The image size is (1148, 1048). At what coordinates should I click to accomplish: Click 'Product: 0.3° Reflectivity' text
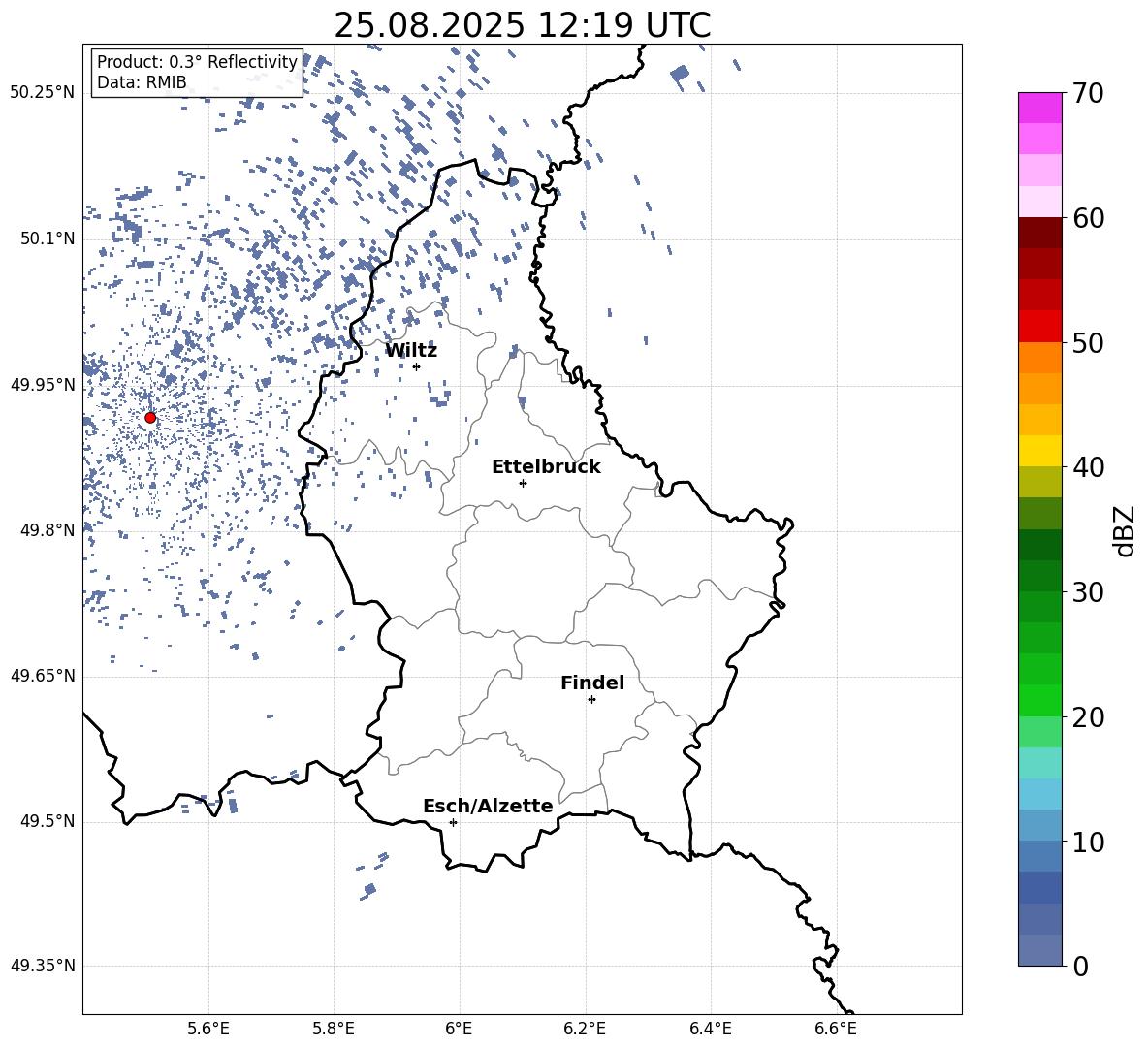(x=197, y=62)
